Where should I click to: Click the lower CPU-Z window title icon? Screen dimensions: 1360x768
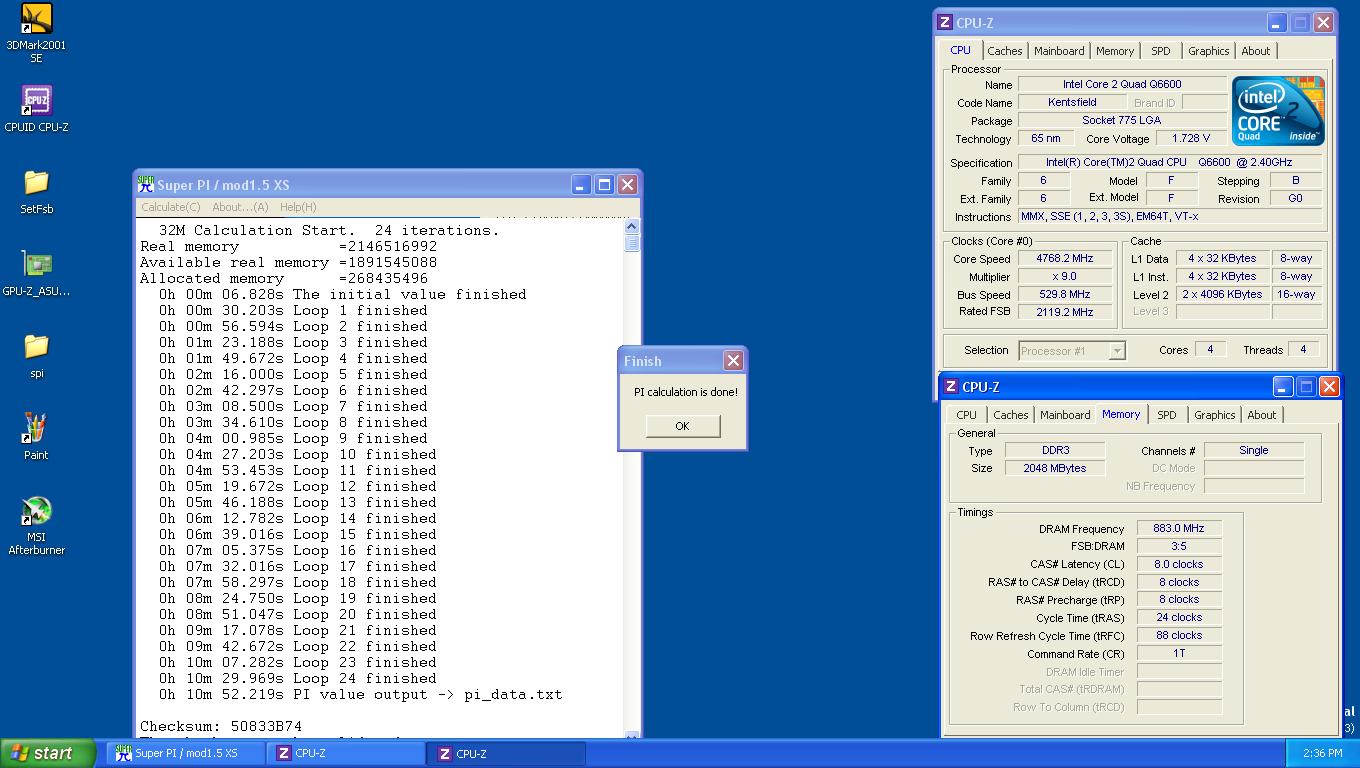950,386
